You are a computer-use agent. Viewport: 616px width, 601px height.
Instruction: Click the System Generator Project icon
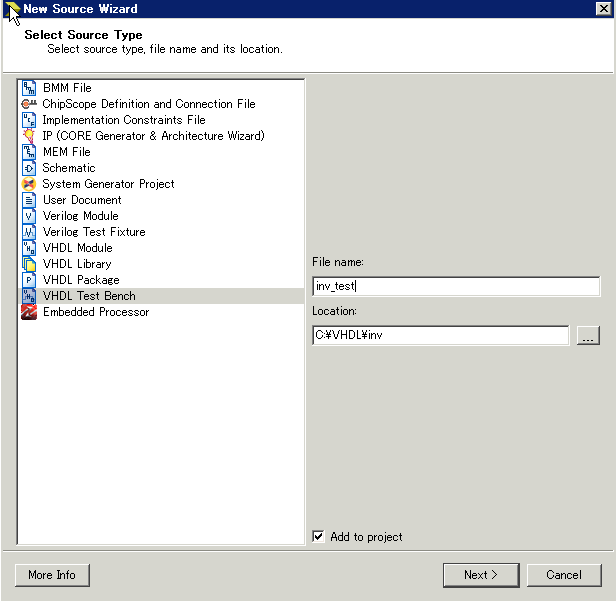[29, 184]
